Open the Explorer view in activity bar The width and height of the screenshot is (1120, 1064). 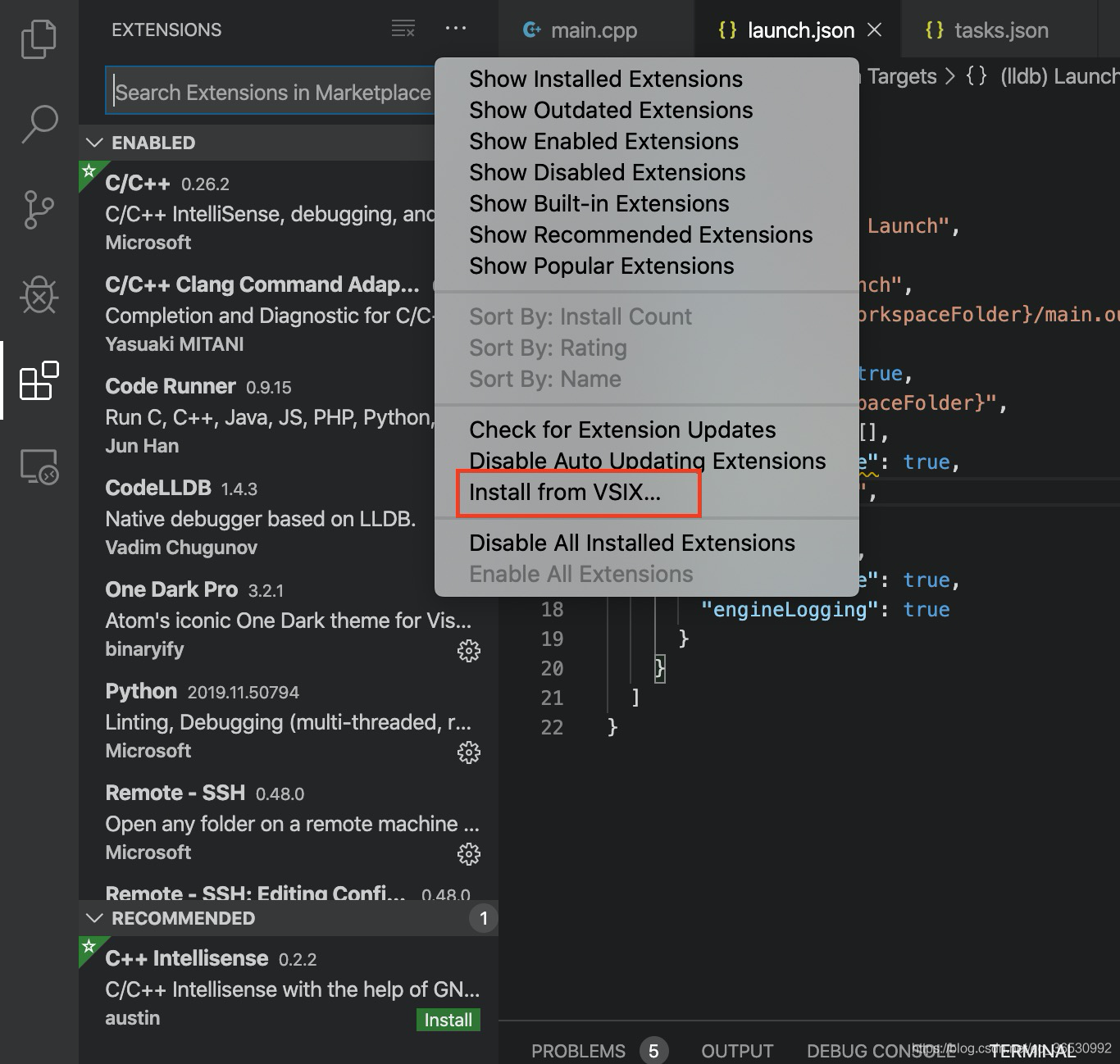coord(39,39)
